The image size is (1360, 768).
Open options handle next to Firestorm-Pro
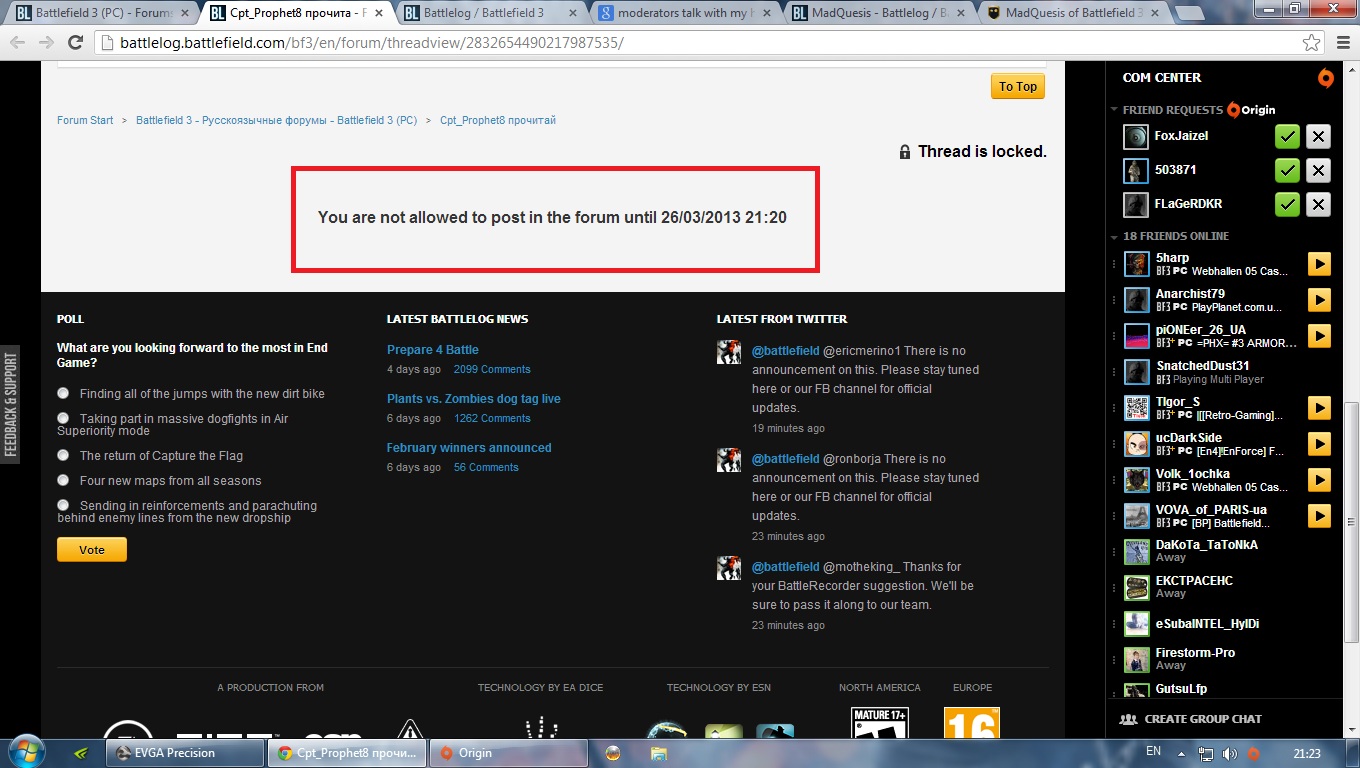1115,659
